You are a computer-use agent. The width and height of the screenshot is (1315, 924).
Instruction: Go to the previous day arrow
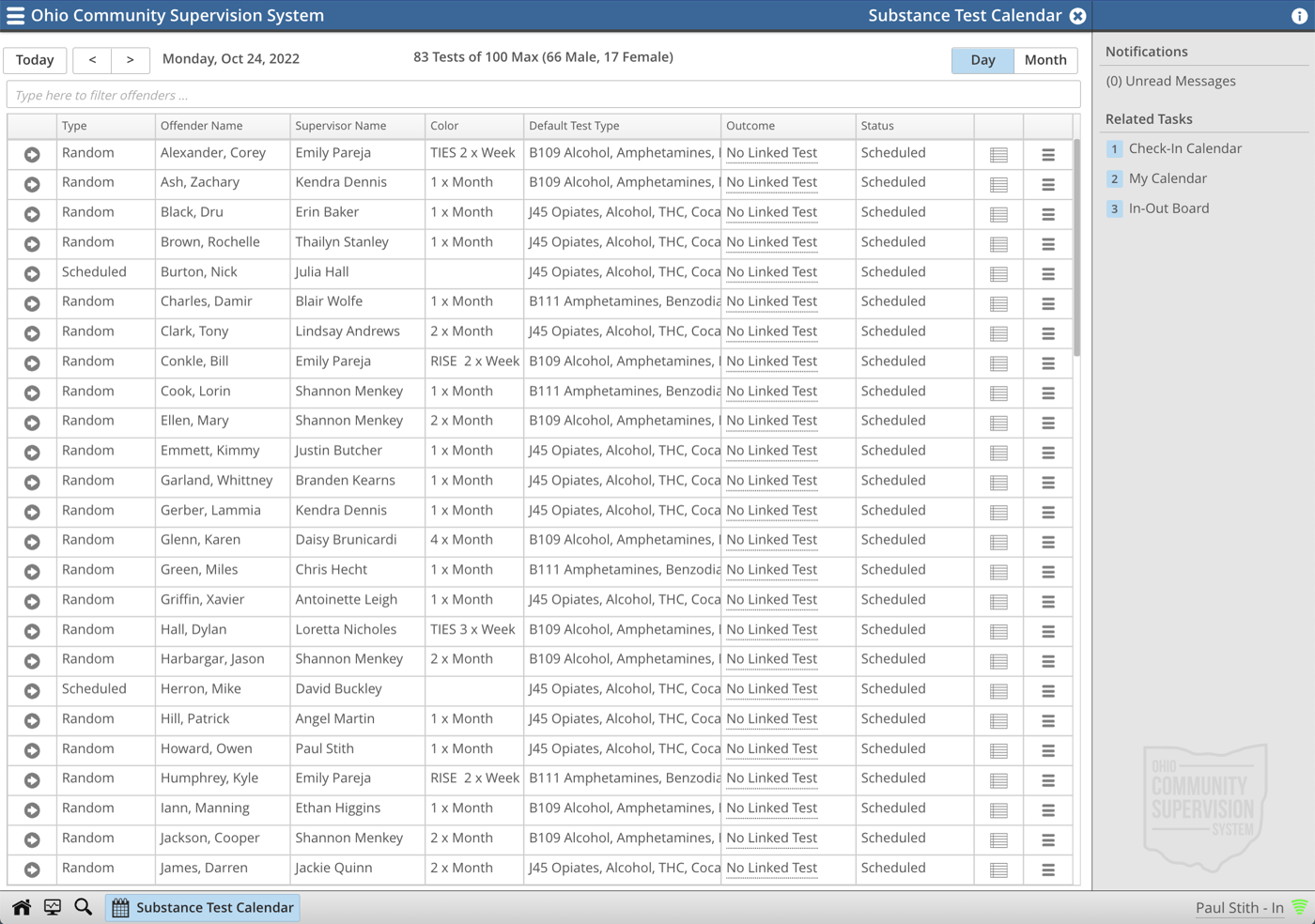point(92,60)
